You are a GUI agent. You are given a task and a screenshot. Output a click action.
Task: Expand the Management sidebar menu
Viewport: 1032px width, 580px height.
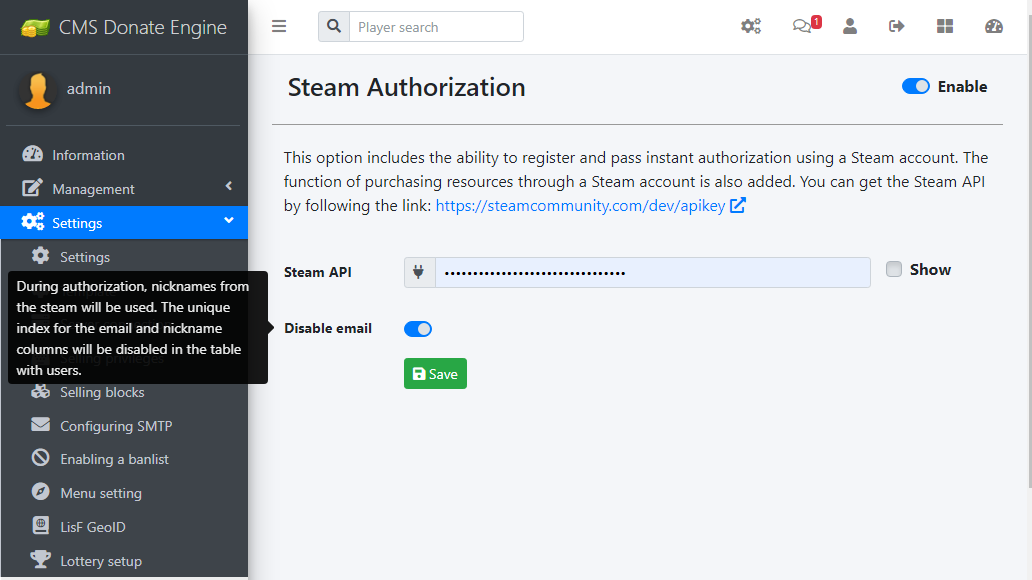click(x=124, y=189)
